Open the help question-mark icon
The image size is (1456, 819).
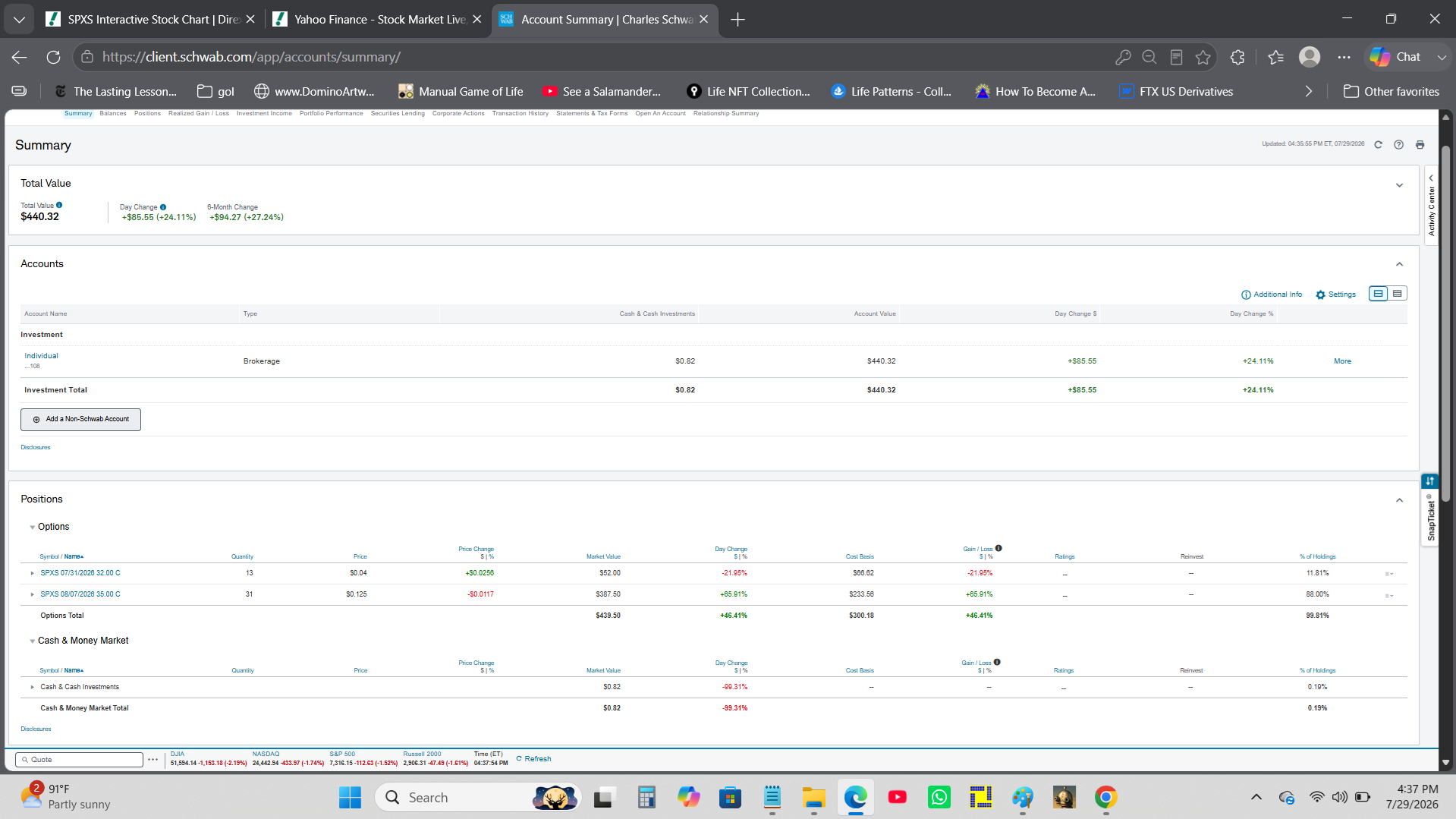[1398, 144]
